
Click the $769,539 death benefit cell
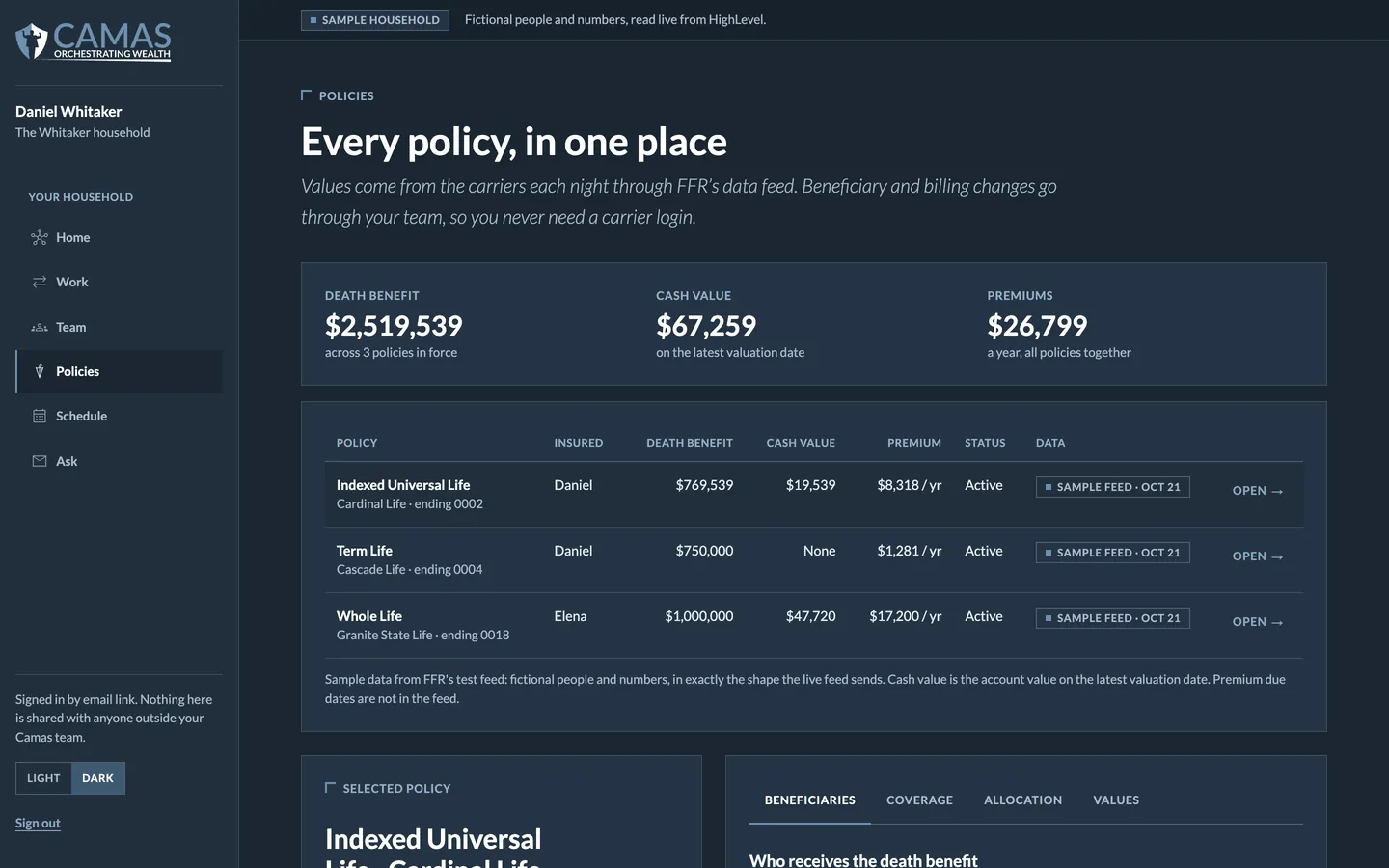coord(704,485)
